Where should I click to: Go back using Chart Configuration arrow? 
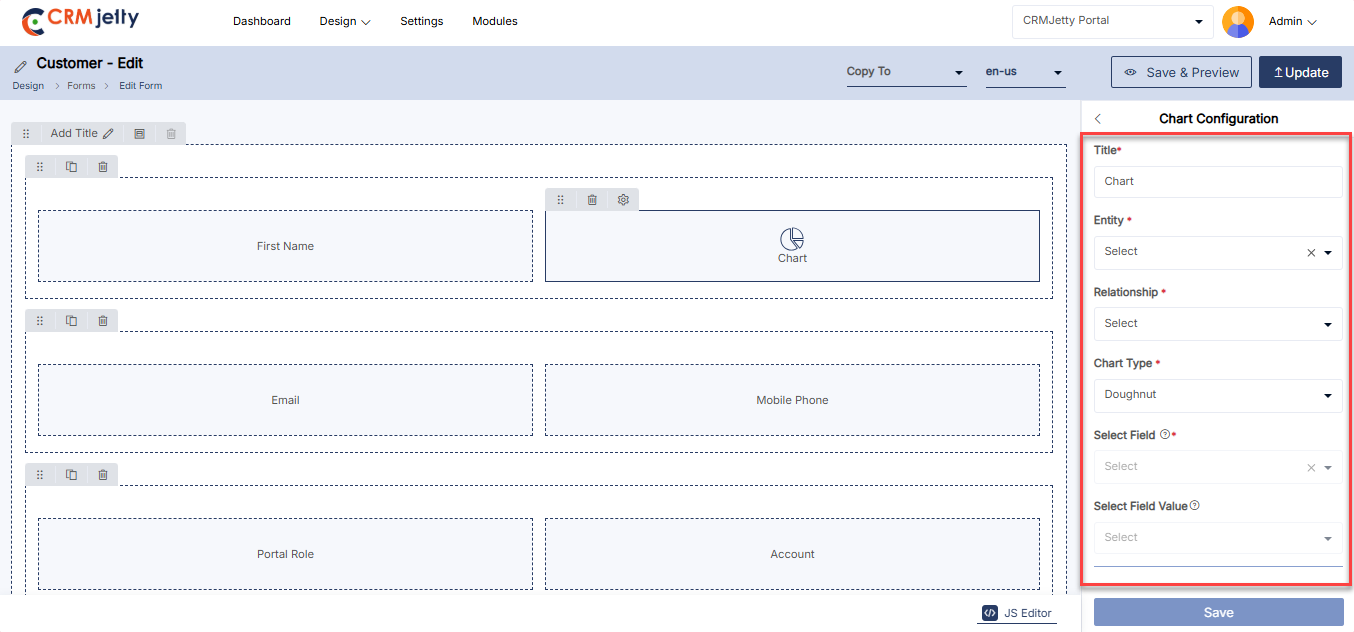coord(1098,119)
